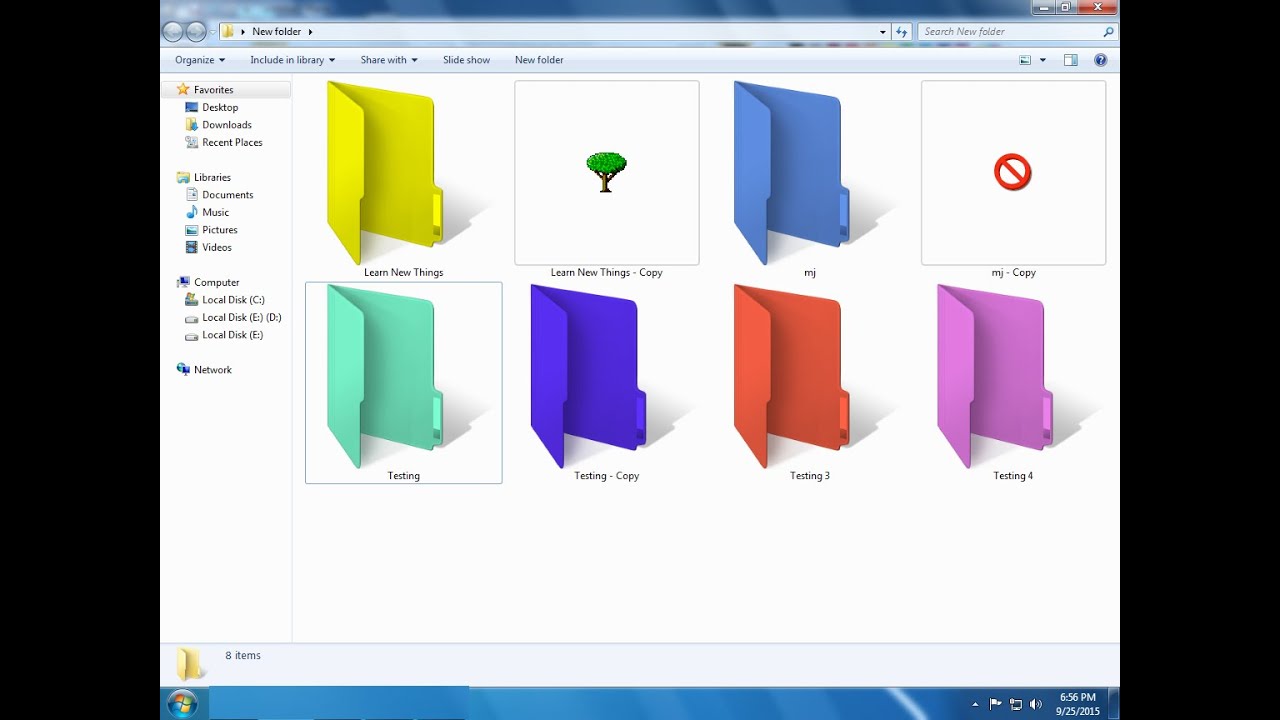Click the Slide show toolbar command
Viewport: 1280px width, 720px height.
coord(466,60)
